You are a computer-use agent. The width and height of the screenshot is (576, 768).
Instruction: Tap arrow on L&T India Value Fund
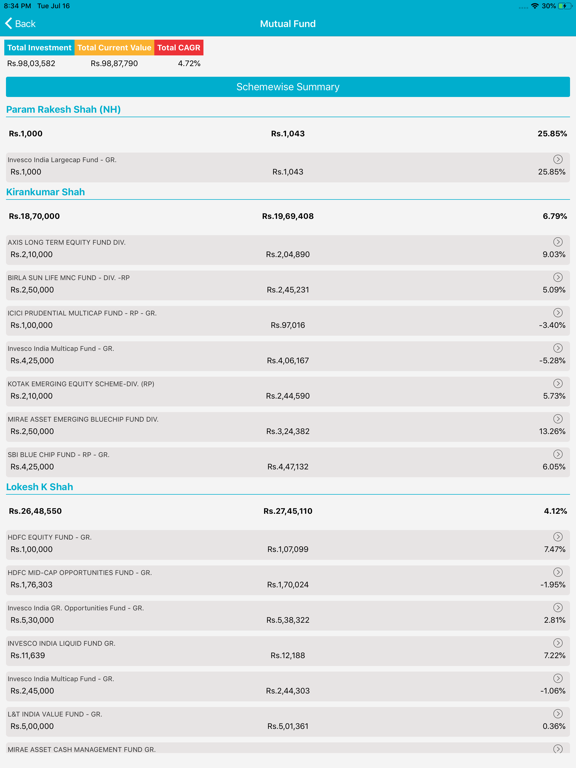(557, 714)
